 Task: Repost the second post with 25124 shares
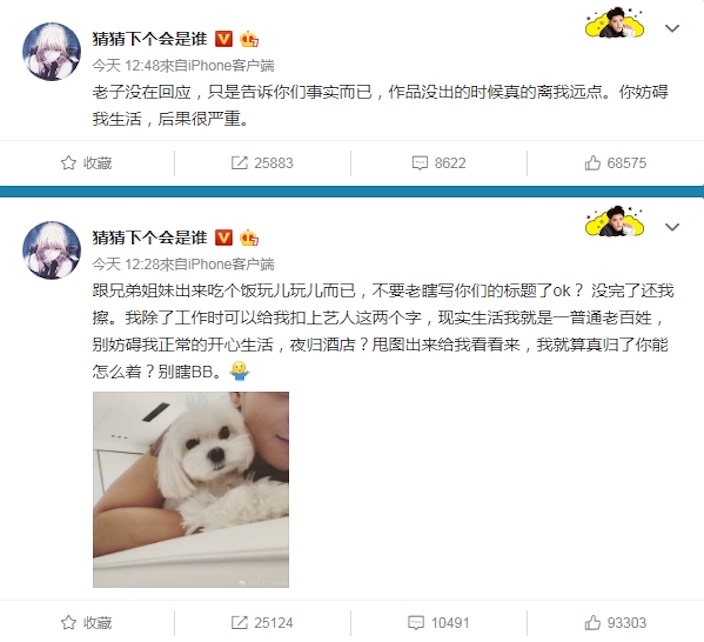pos(262,623)
